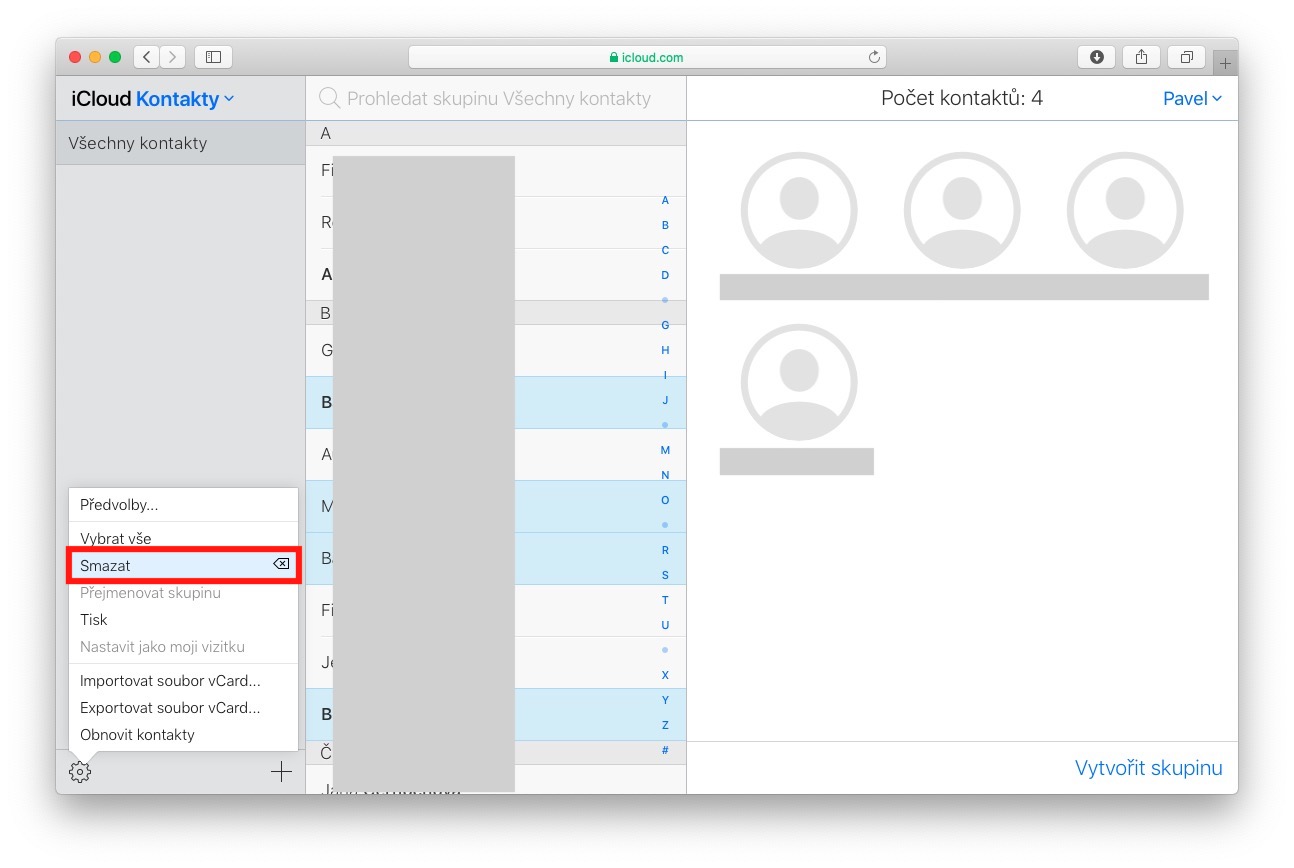Image resolution: width=1294 pixels, height=868 pixels.
Task: Choose Obnovit kontakty in the menu
Action: click(183, 734)
